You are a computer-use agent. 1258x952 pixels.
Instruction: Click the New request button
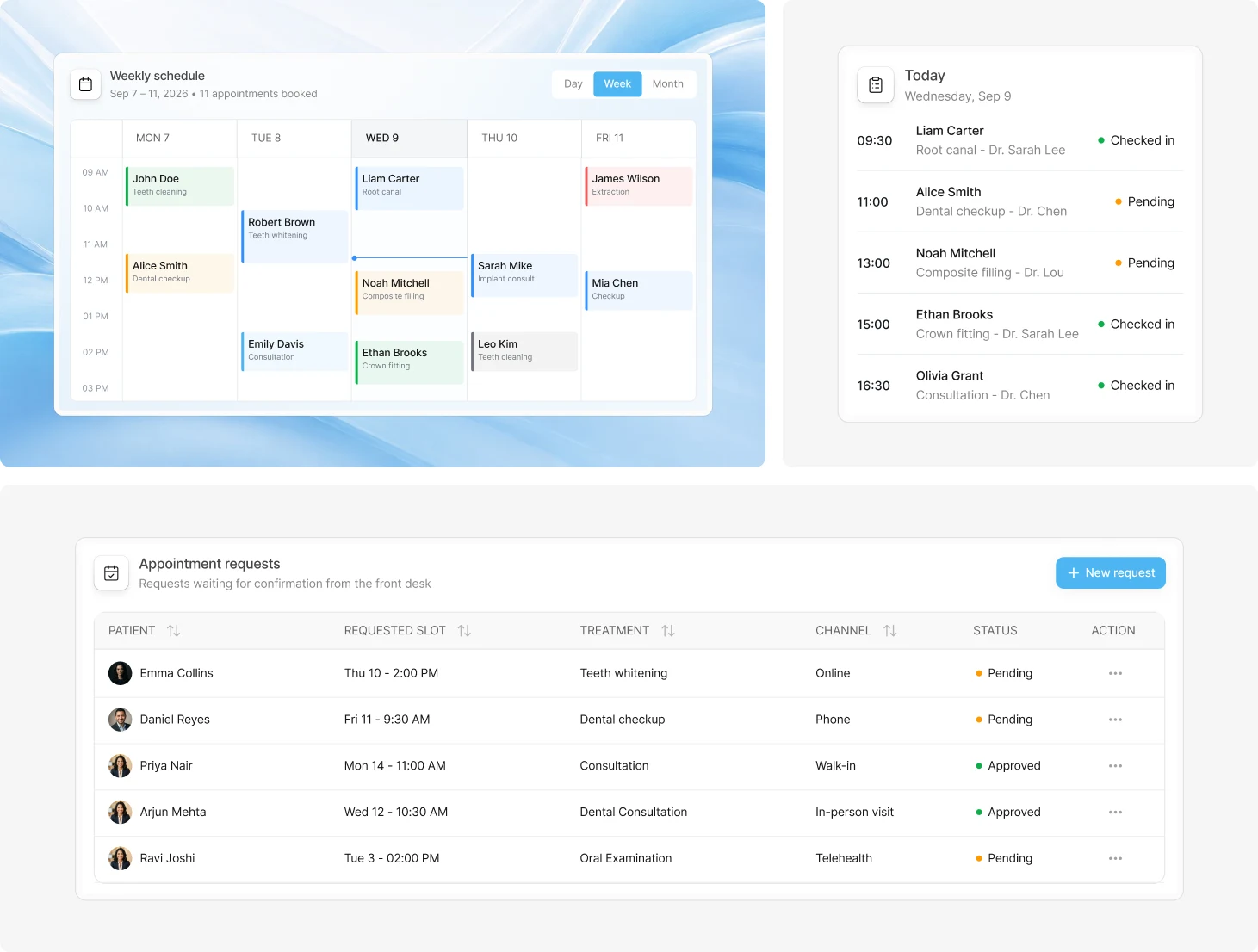(1111, 573)
